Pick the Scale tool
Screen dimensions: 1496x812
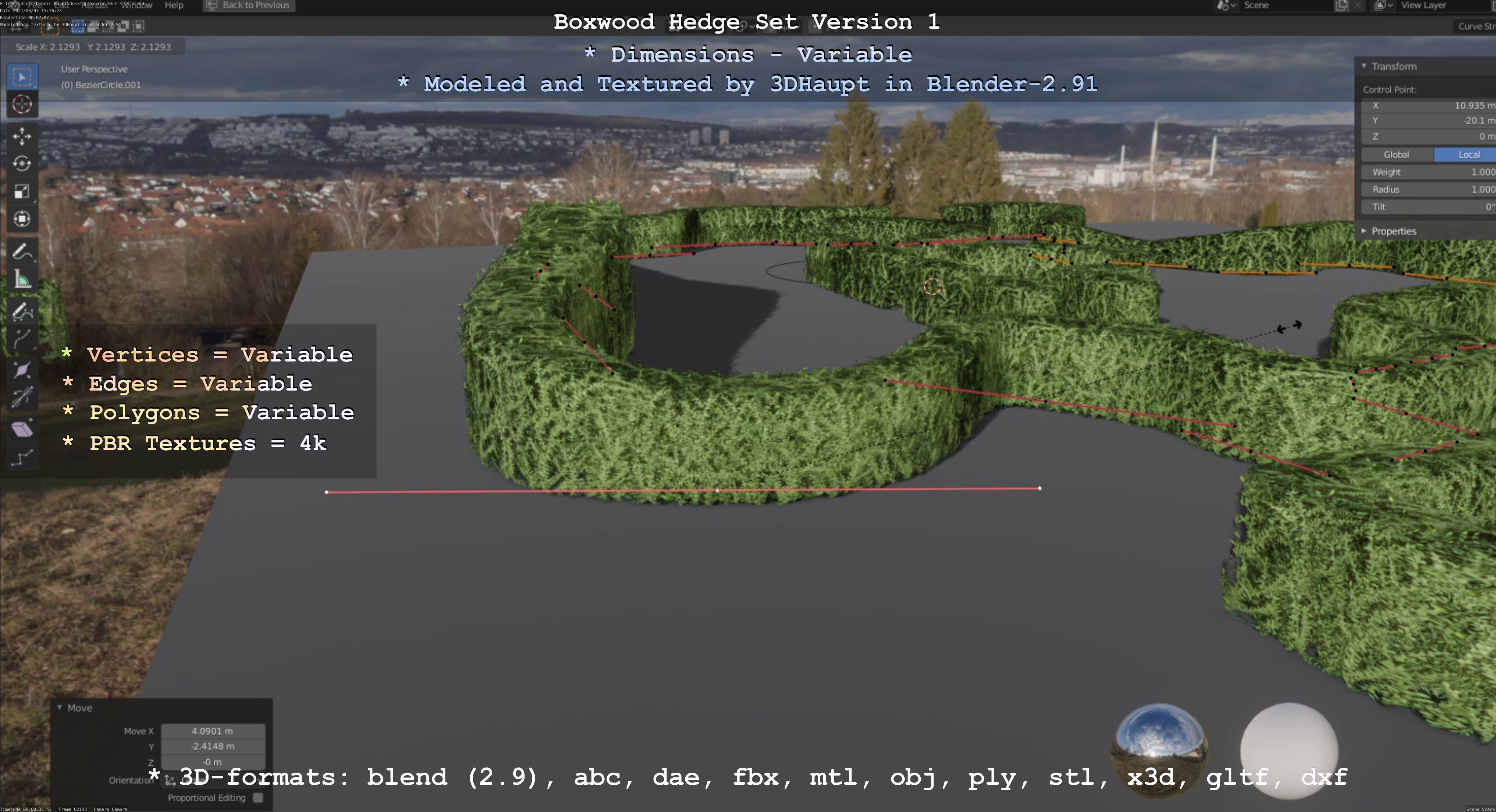(x=22, y=192)
